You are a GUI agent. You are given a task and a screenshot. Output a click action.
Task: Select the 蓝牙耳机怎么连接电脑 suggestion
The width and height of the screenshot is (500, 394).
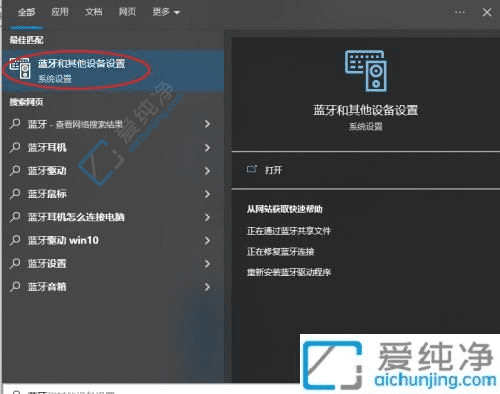(113, 217)
